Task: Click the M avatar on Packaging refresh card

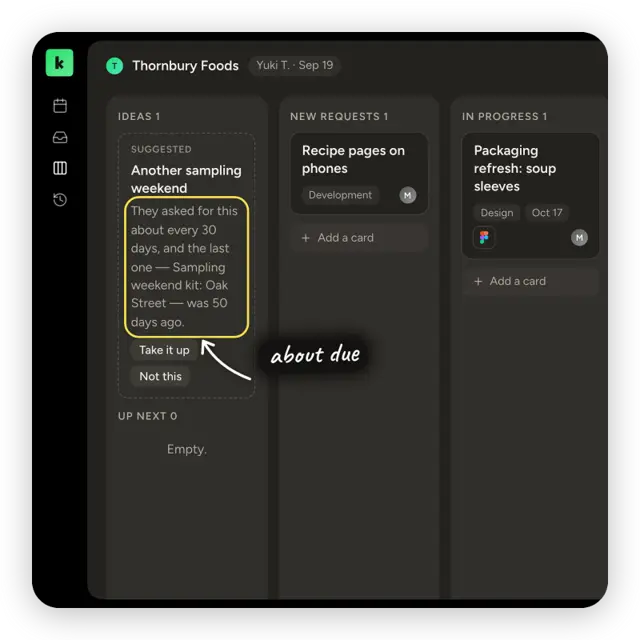Action: (x=579, y=238)
